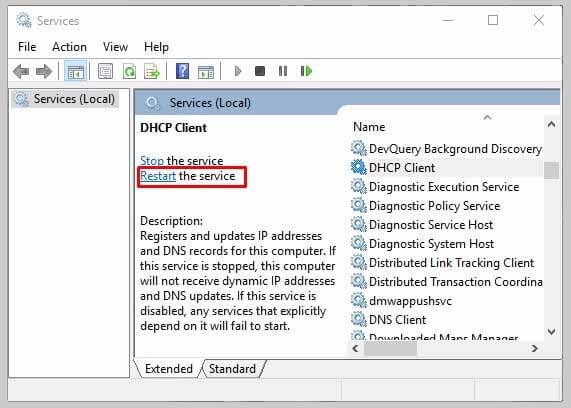This screenshot has width=571, height=408.
Task: Click the Back arrow toolbar icon
Action: click(x=21, y=71)
